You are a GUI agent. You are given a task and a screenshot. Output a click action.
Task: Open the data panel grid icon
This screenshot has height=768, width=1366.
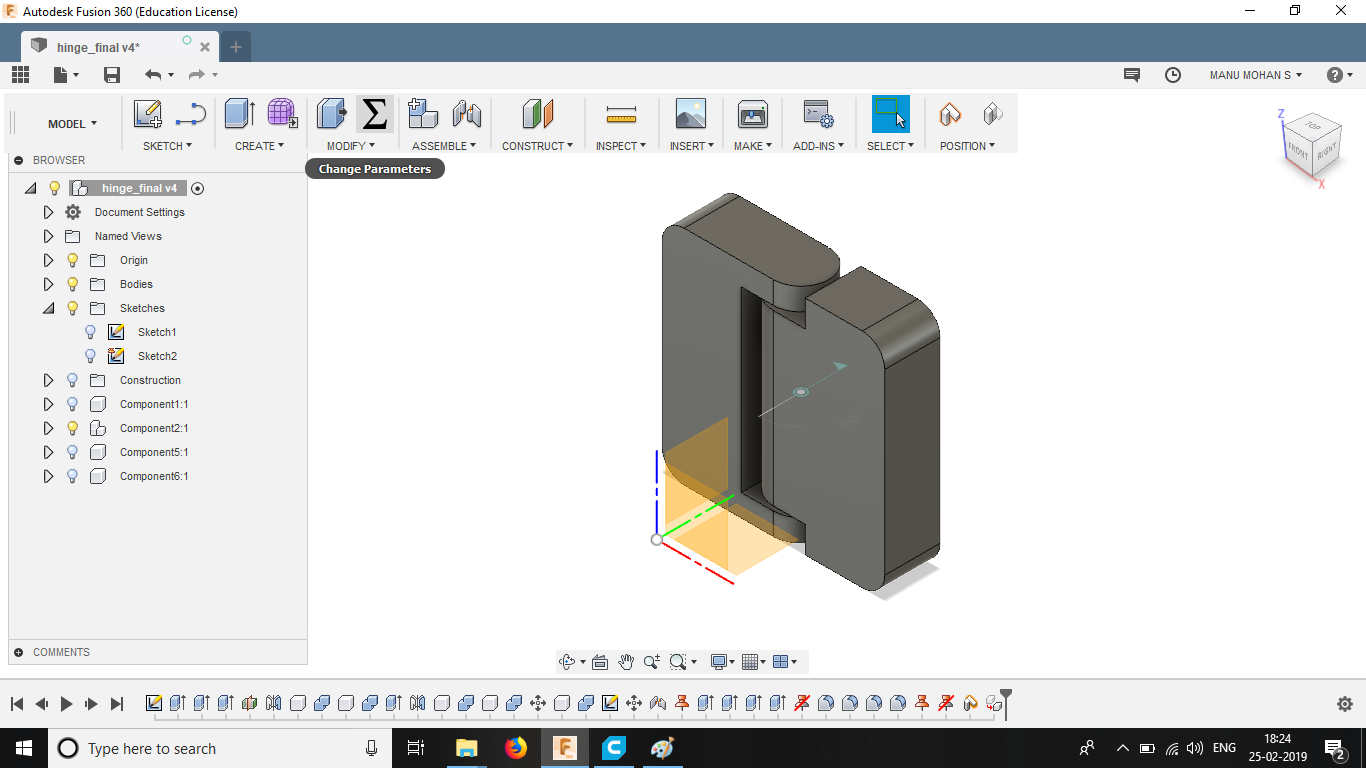20,75
